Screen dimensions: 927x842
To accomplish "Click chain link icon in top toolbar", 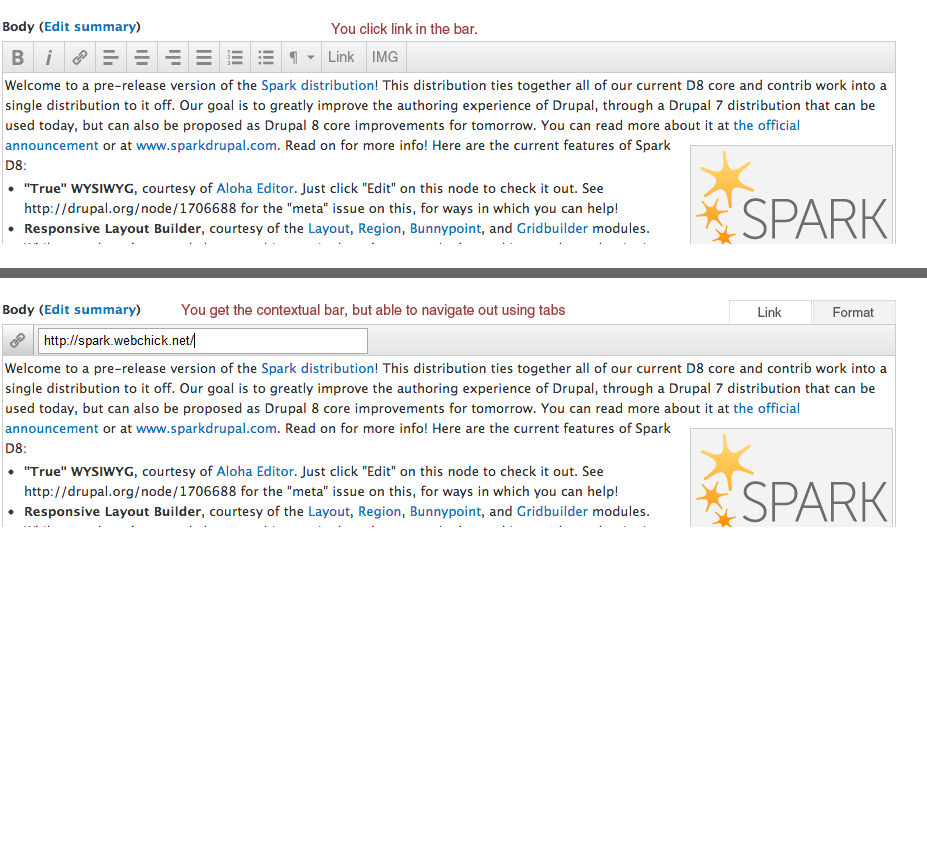I will pyautogui.click(x=80, y=57).
